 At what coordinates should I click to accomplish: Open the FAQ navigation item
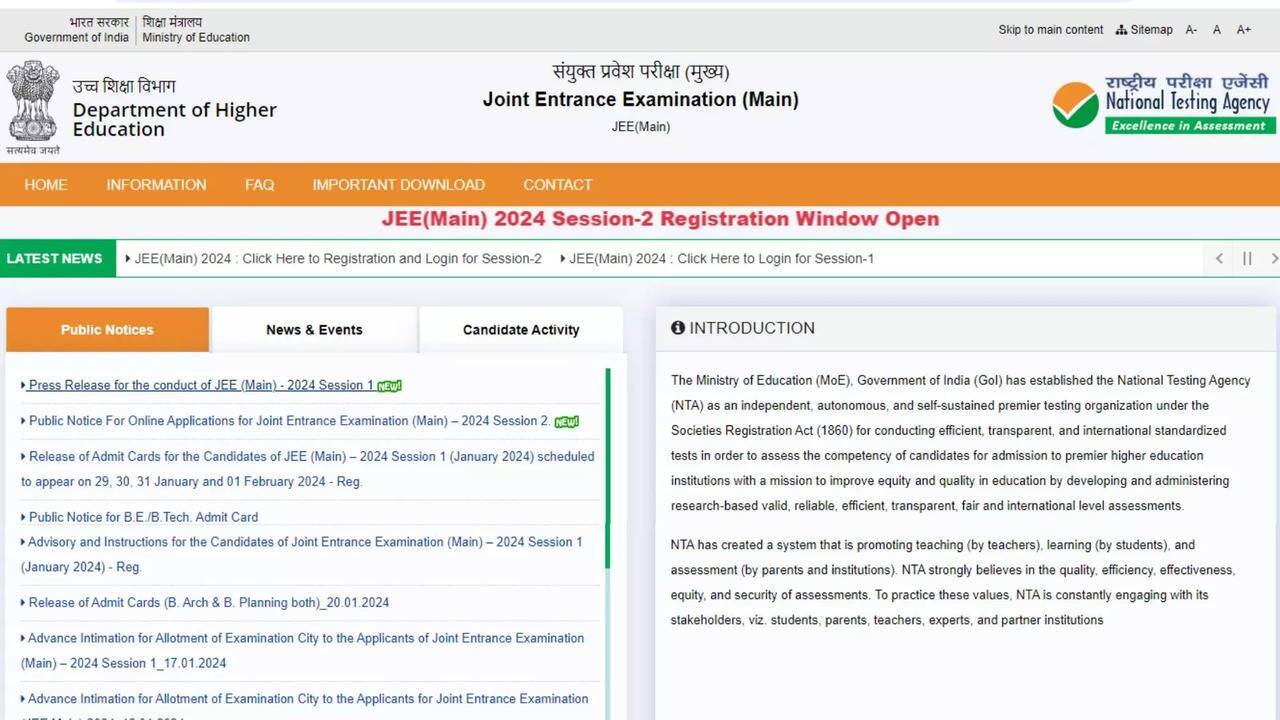[x=259, y=185]
